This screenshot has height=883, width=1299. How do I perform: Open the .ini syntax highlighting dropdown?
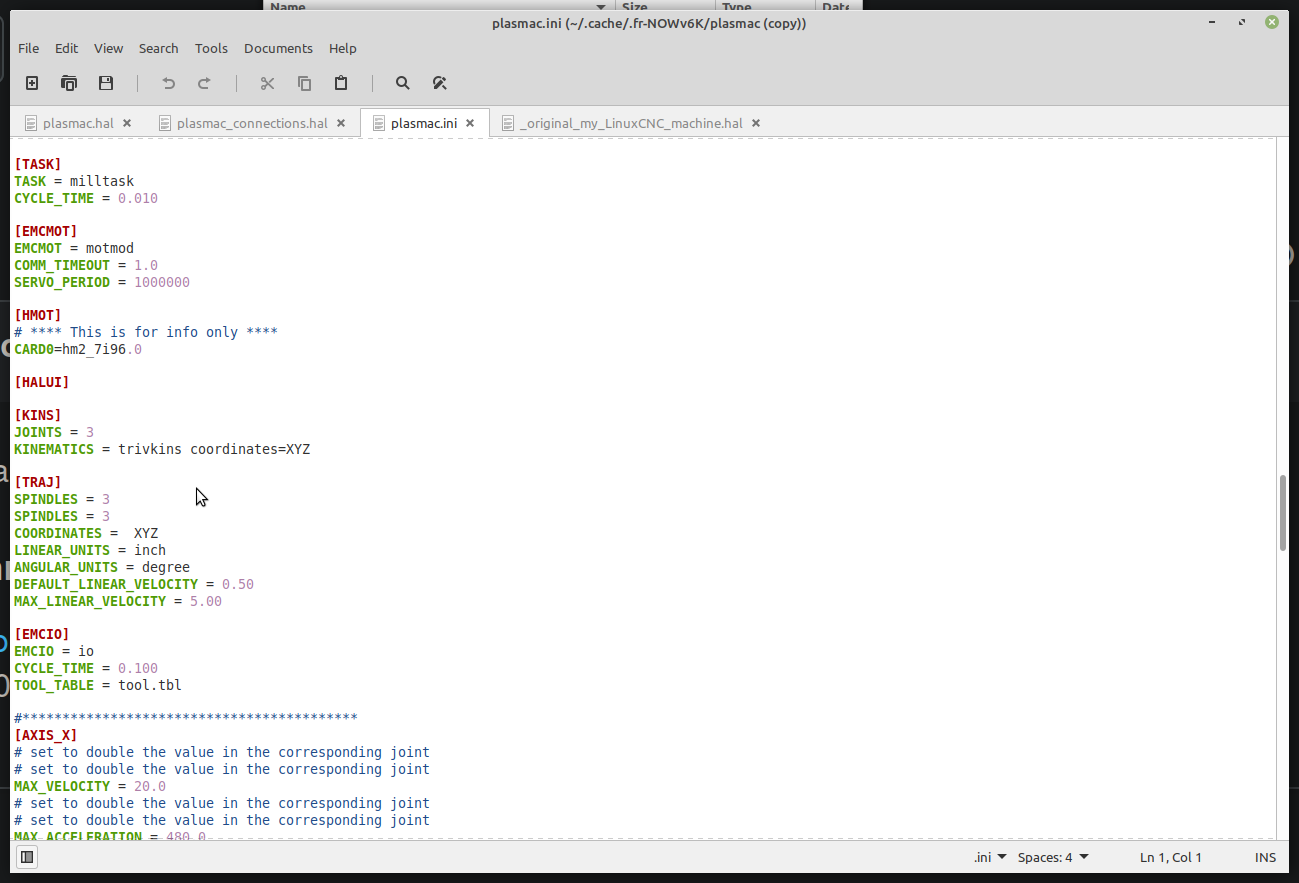click(x=990, y=857)
